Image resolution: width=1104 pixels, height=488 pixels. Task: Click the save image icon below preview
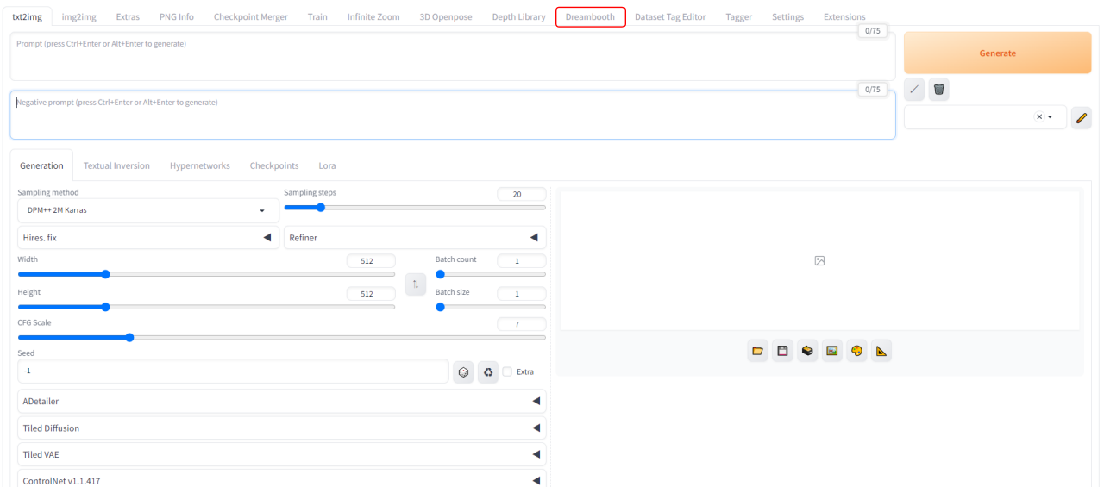tap(783, 351)
